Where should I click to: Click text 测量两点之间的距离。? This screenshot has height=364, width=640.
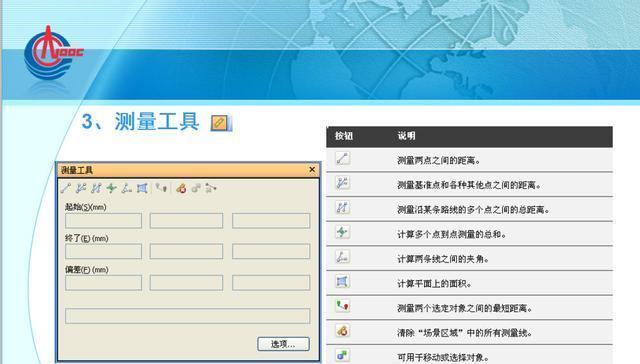click(439, 161)
